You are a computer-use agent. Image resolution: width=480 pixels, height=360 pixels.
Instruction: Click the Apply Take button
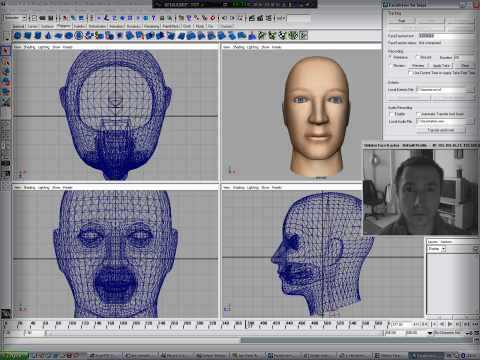coord(441,66)
